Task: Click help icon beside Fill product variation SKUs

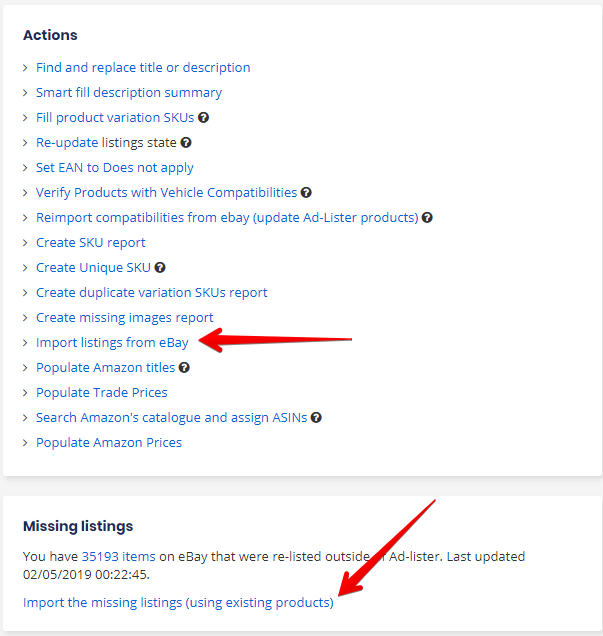Action: [x=203, y=118]
